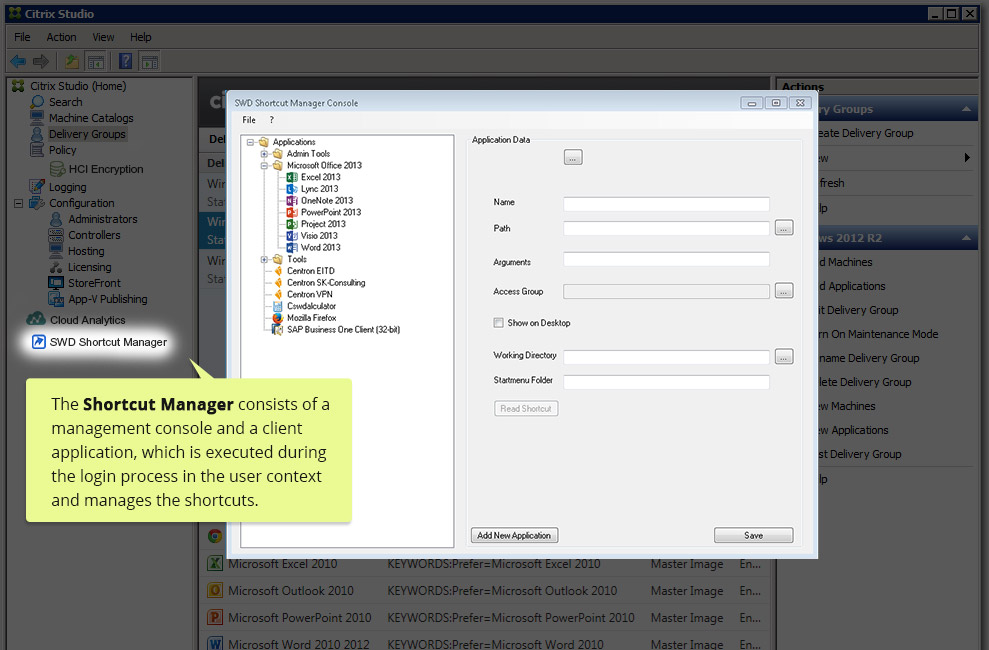Click the Up one level folder toolbar icon
Viewport: 989px width, 650px height.
point(72,61)
